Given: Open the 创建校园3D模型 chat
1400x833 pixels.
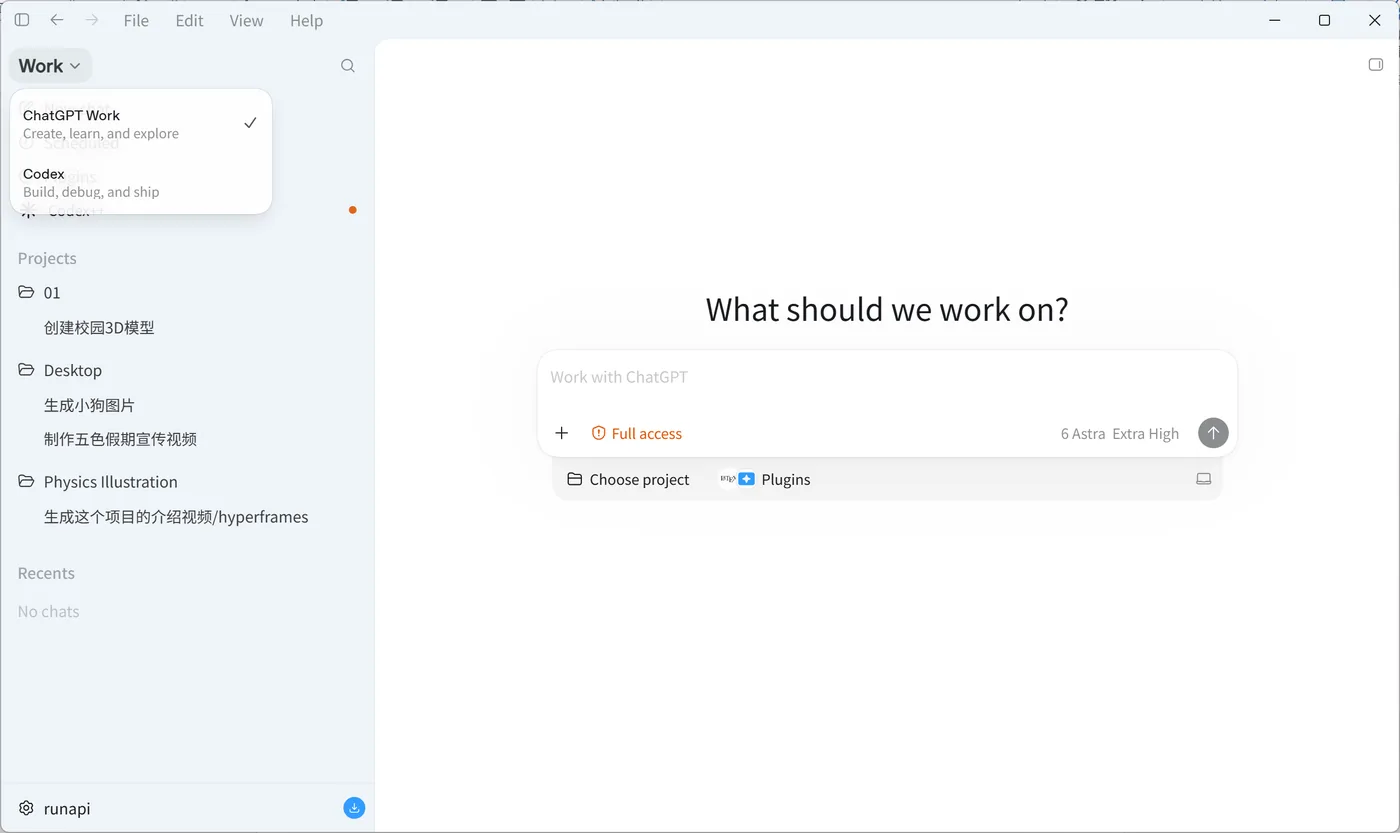Looking at the screenshot, I should [99, 327].
